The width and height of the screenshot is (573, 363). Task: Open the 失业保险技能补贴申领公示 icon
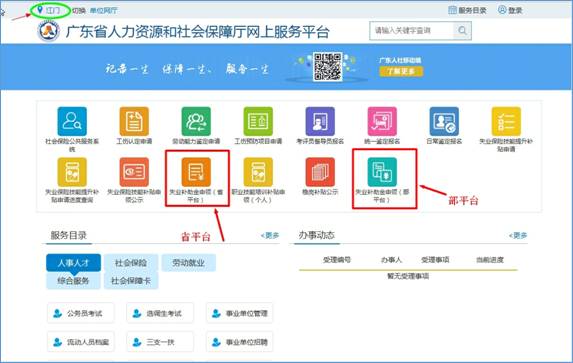134,172
